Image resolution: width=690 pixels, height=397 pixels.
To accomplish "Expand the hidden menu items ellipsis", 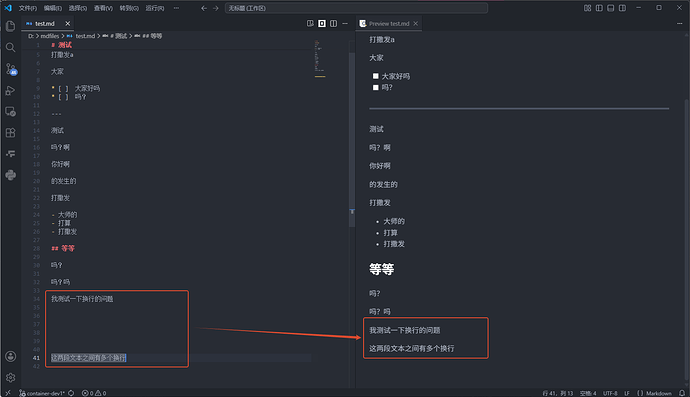I will [x=176, y=8].
